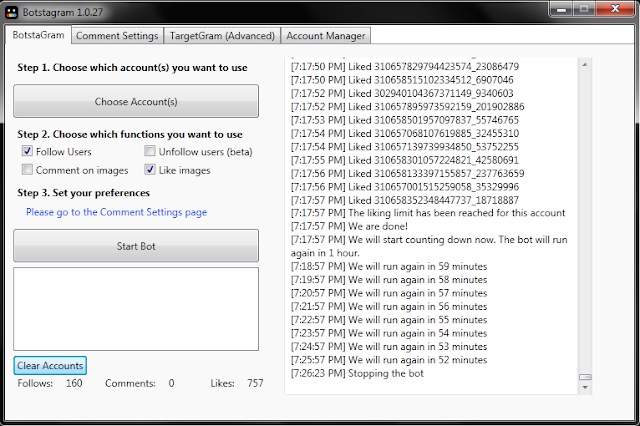Enable the Unfollow users (beta) checkbox
The width and height of the screenshot is (640, 426).
(150, 151)
